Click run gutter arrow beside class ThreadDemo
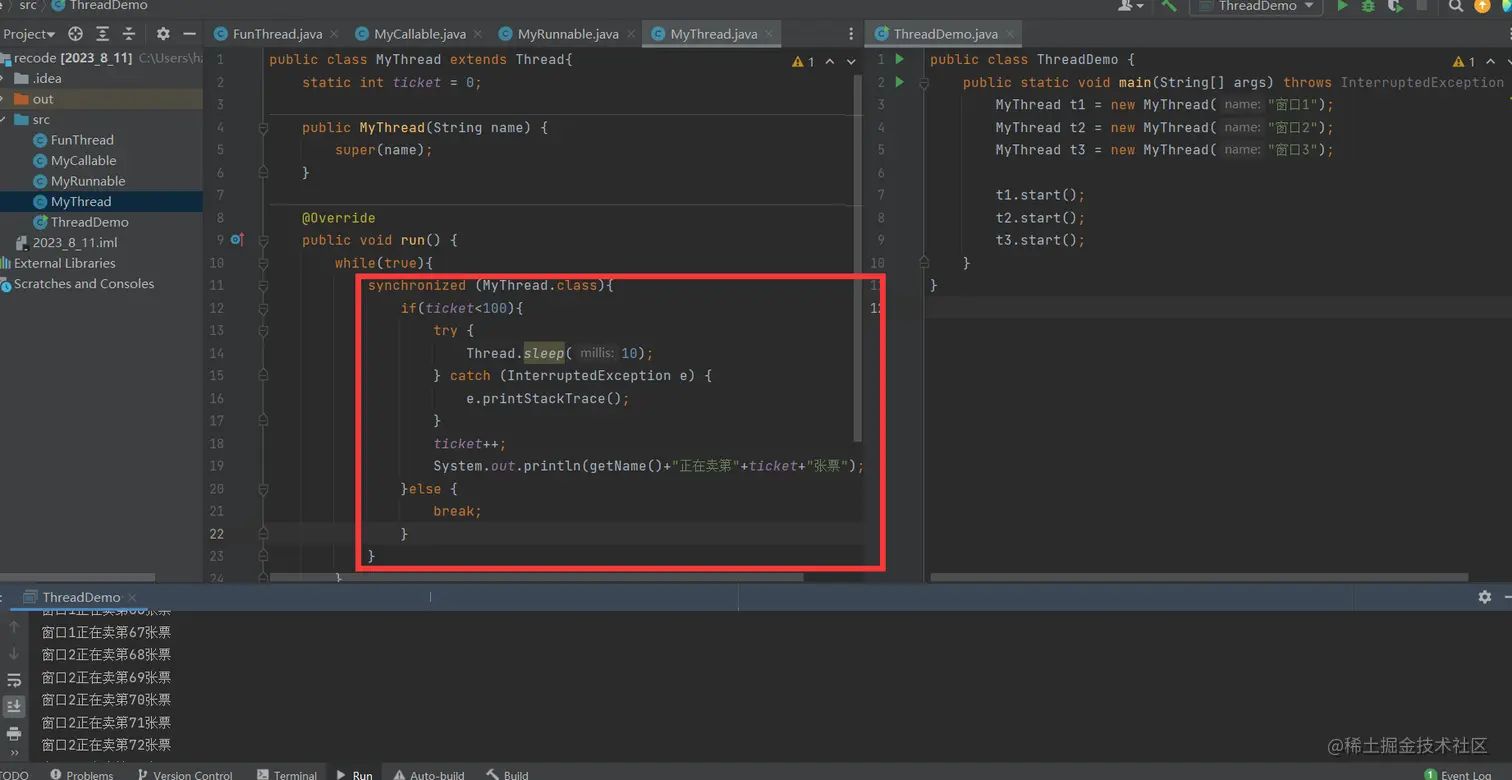 coord(899,60)
